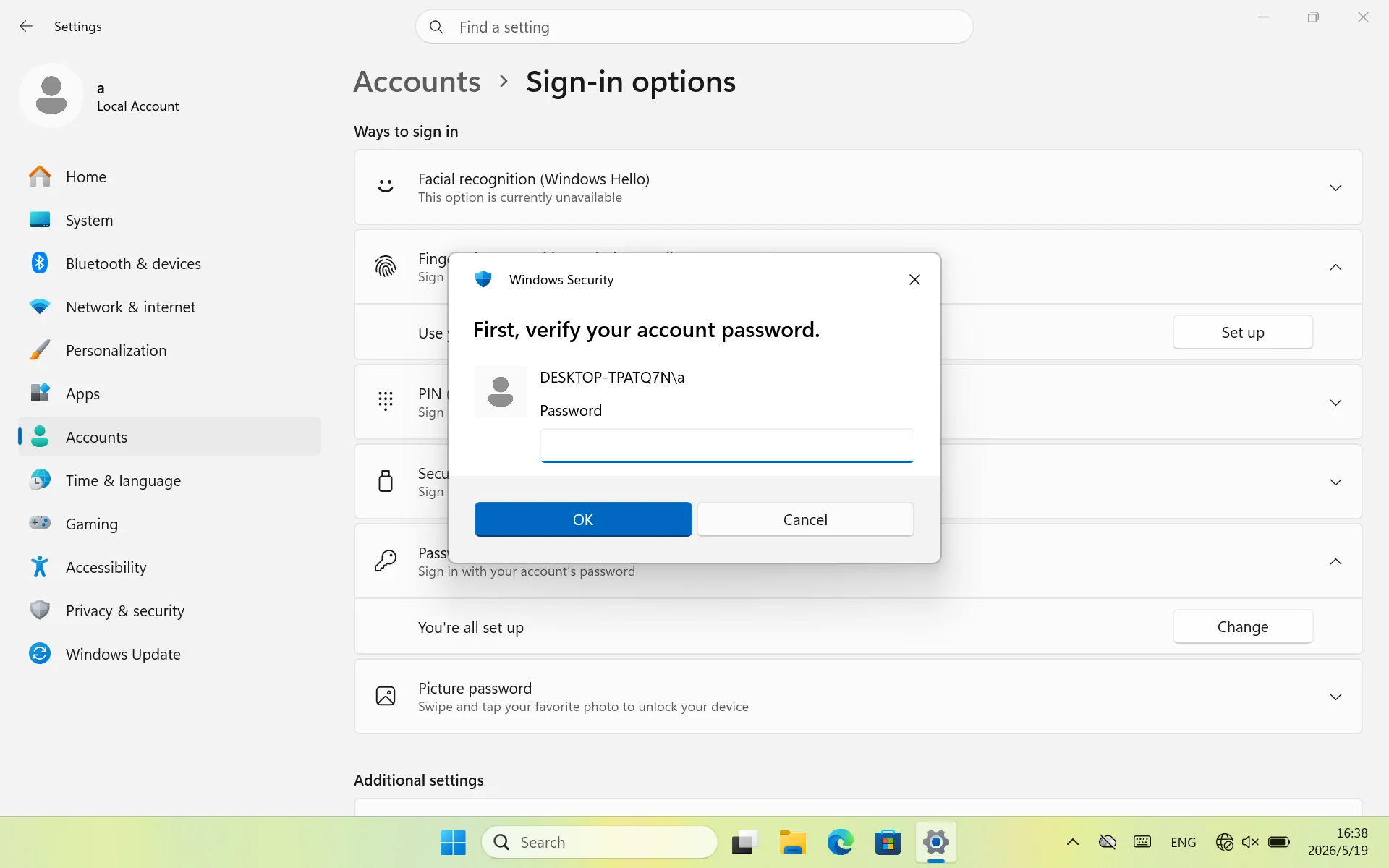Collapse the Fingerprint recognition section
This screenshot has height=868, width=1389.
[x=1335, y=268]
